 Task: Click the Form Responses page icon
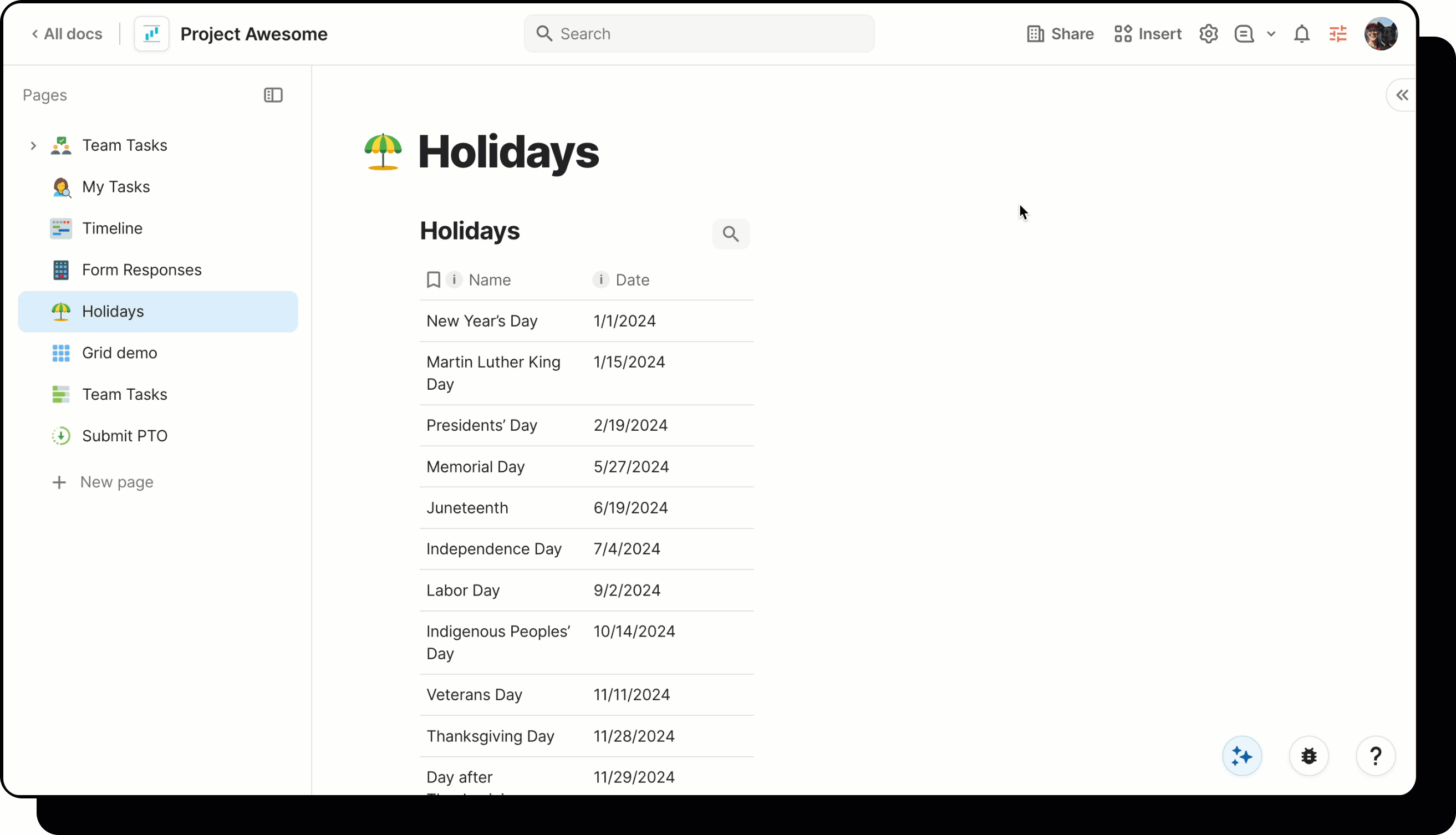pos(61,270)
